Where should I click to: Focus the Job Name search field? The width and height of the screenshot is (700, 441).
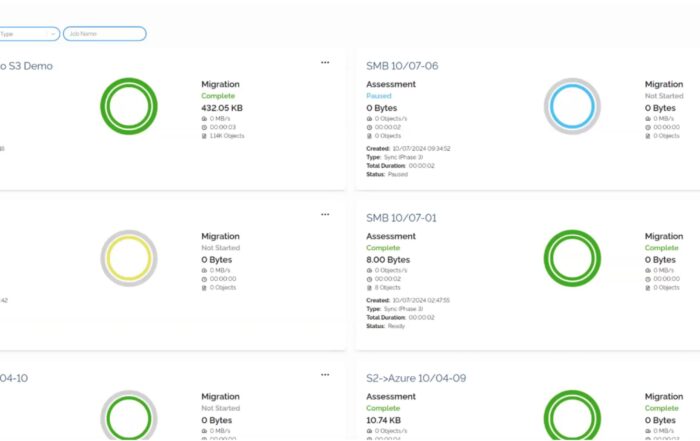(x=104, y=34)
